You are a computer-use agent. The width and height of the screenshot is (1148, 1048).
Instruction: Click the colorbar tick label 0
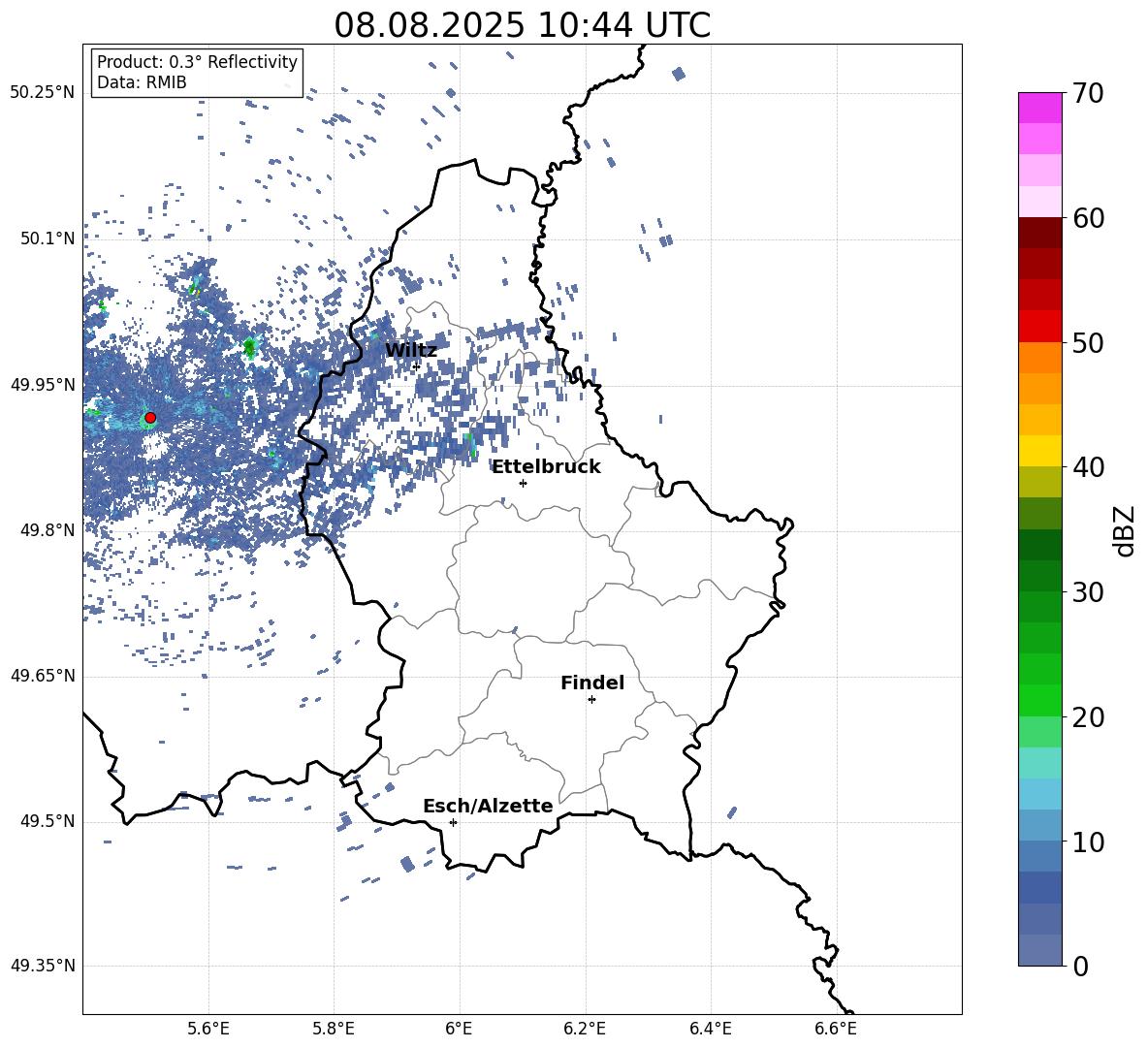click(x=1080, y=966)
